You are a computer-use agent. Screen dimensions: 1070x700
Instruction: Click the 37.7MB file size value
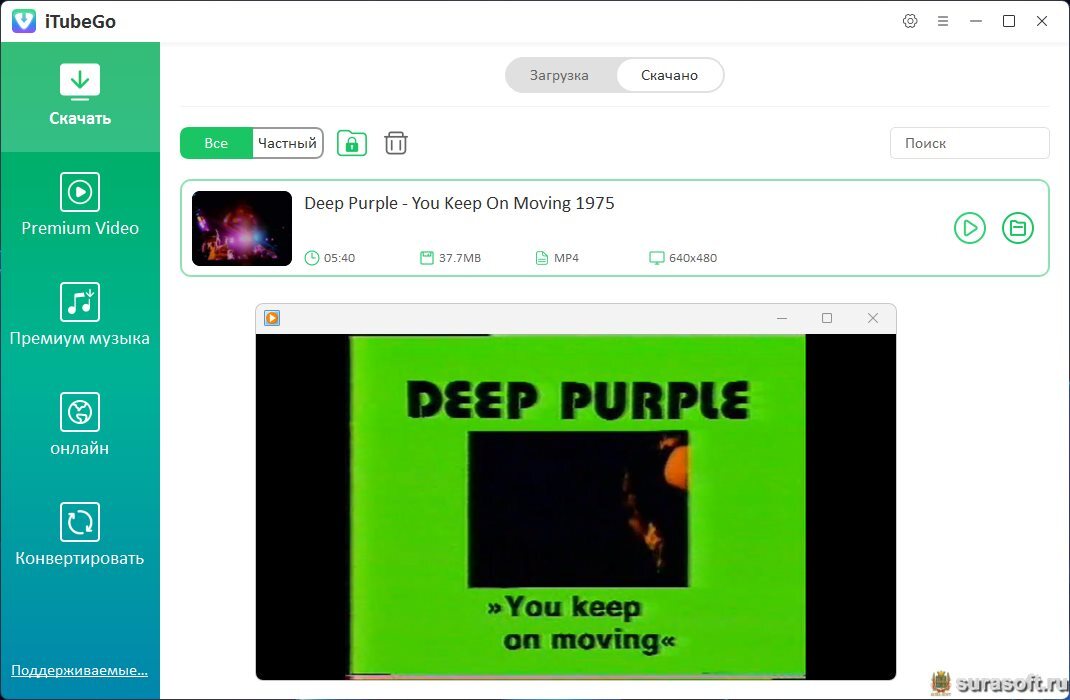click(x=460, y=258)
